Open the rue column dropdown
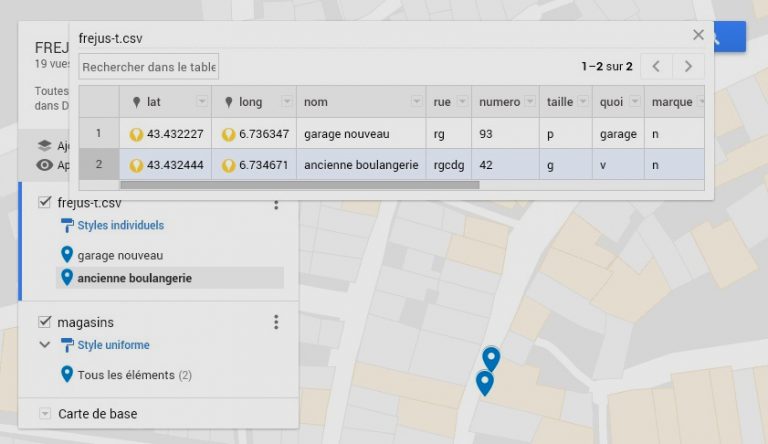This screenshot has width=768, height=444. (x=462, y=101)
